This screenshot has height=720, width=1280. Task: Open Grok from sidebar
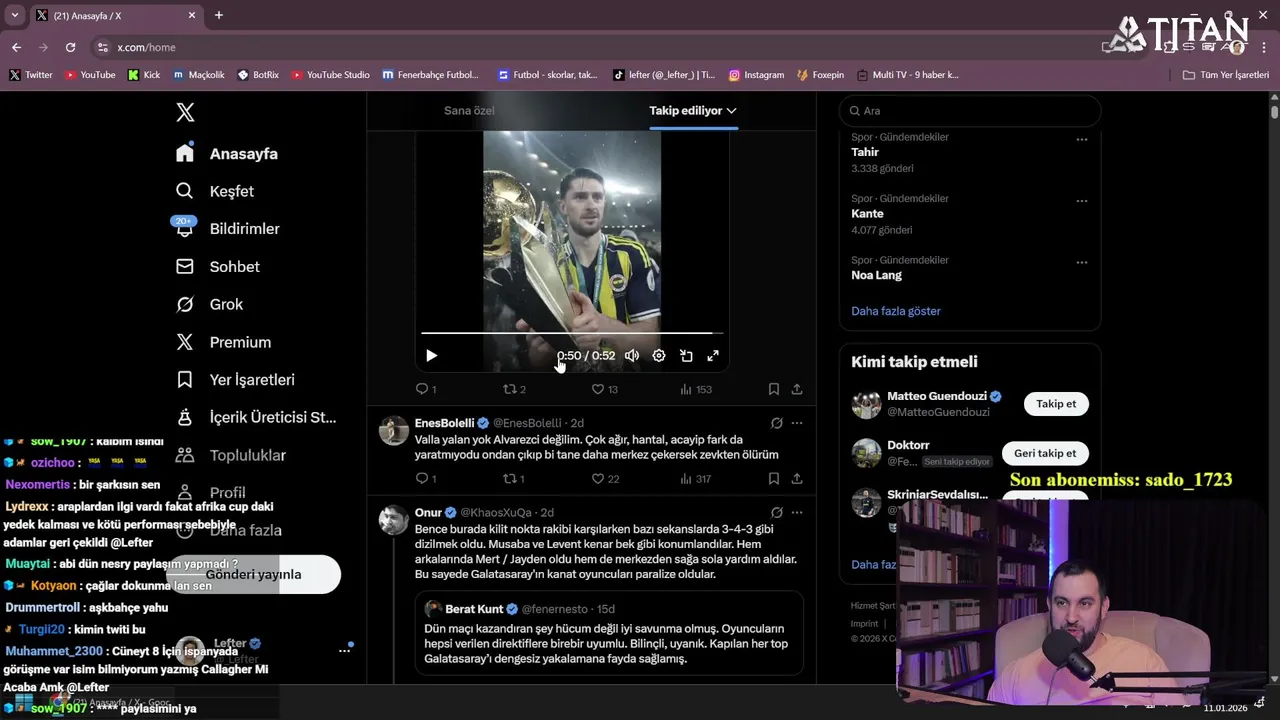coord(209,304)
